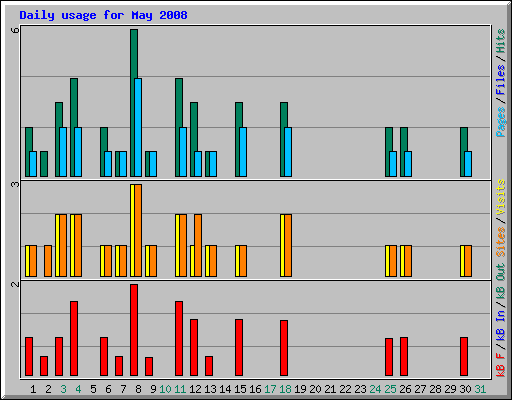Click the 'kB In' legend label

500,325
